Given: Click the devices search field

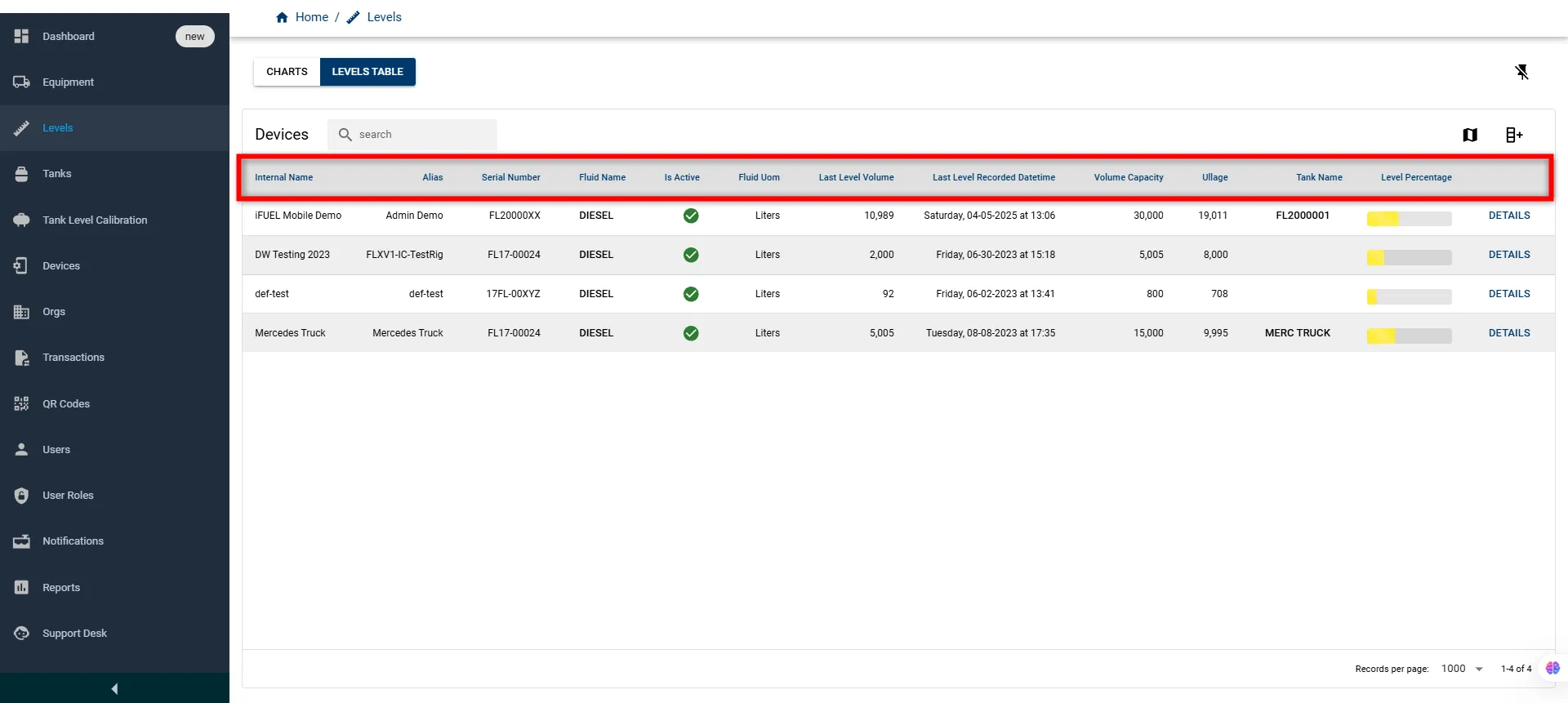Looking at the screenshot, I should pyautogui.click(x=412, y=135).
